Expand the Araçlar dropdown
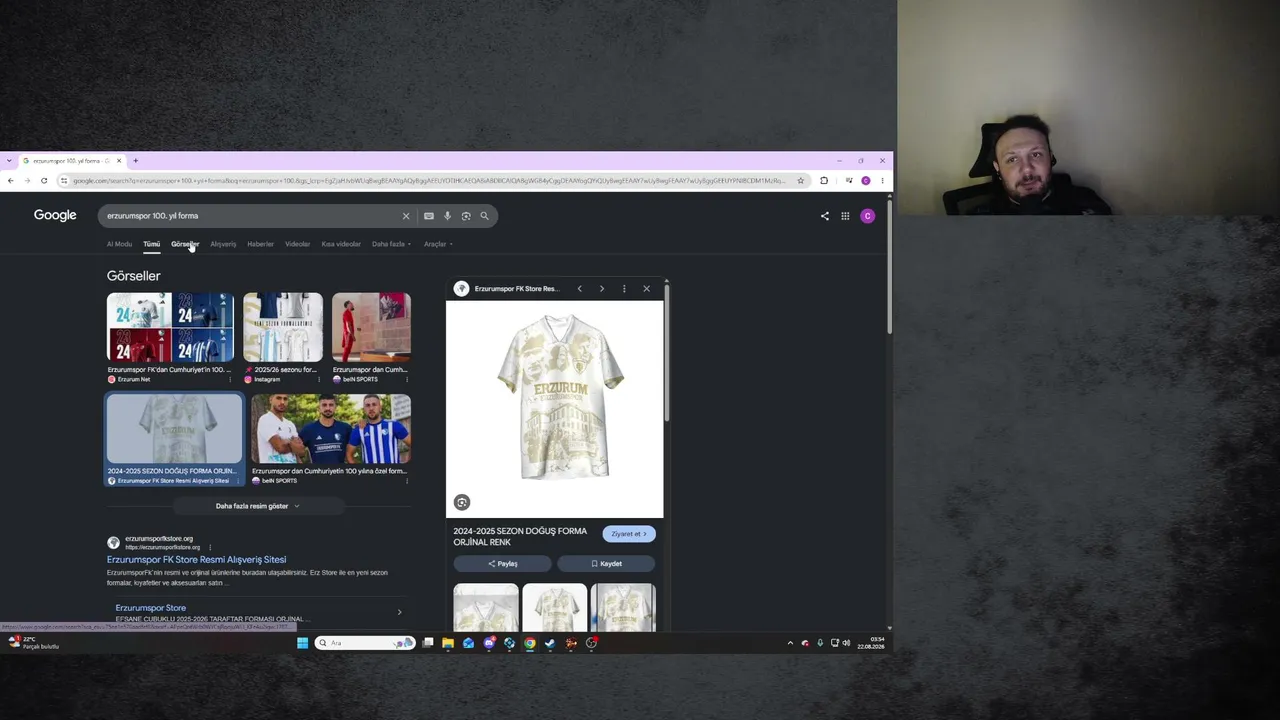The width and height of the screenshot is (1280, 720). click(x=438, y=244)
